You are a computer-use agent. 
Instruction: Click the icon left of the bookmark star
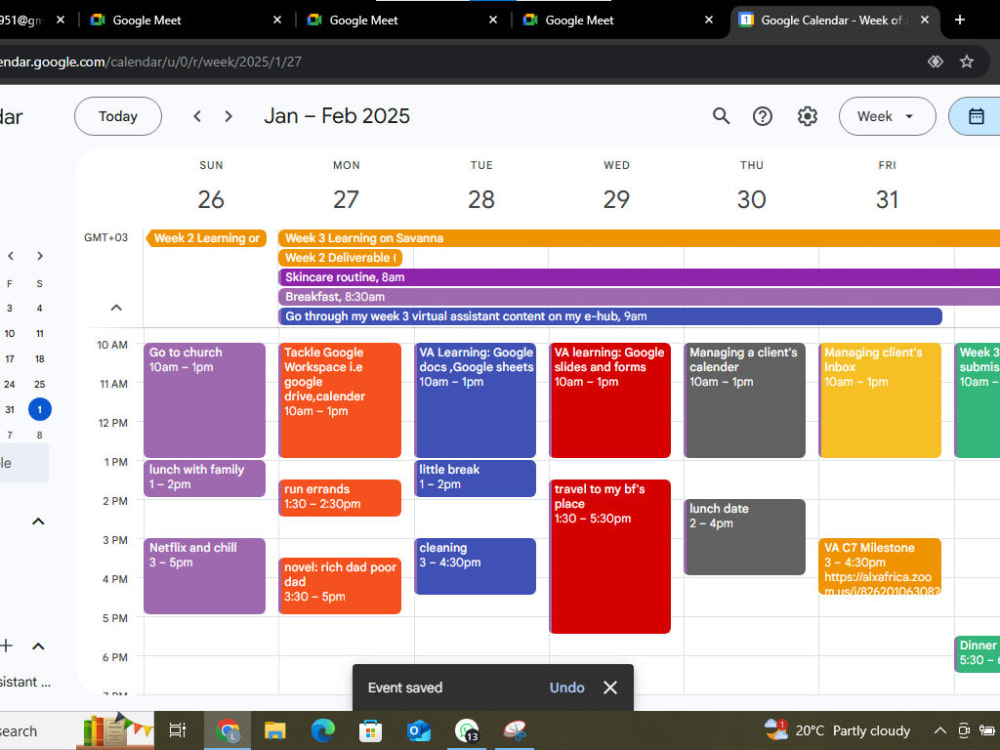click(935, 62)
